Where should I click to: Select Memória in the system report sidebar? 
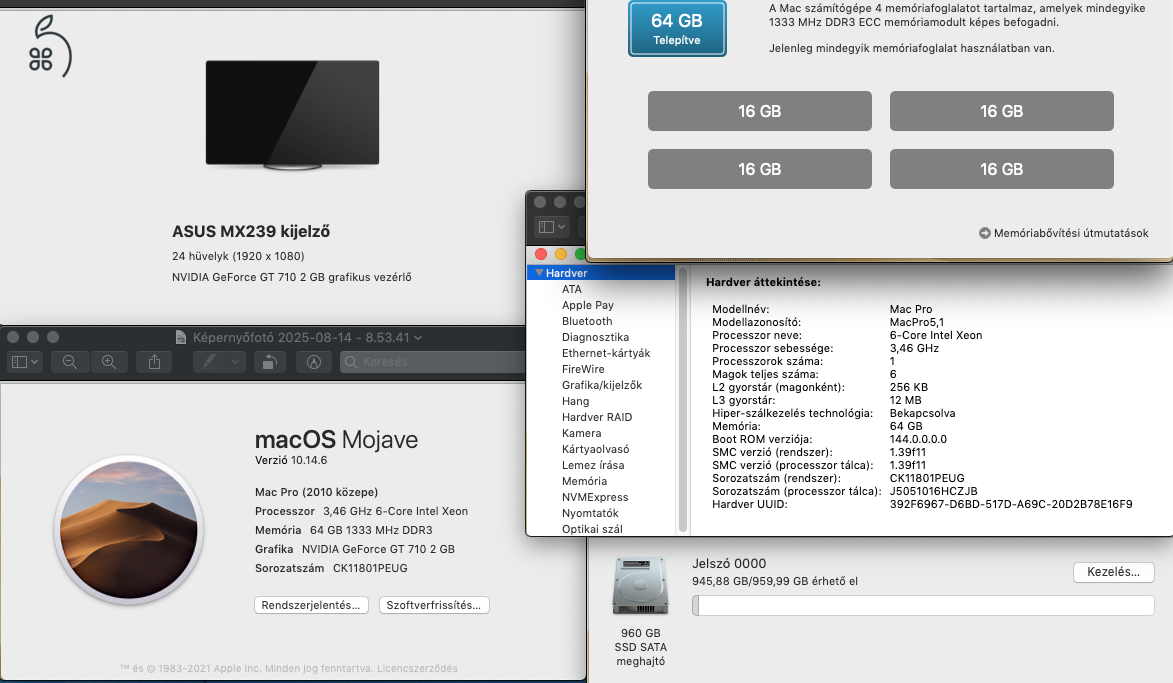pyautogui.click(x=584, y=481)
